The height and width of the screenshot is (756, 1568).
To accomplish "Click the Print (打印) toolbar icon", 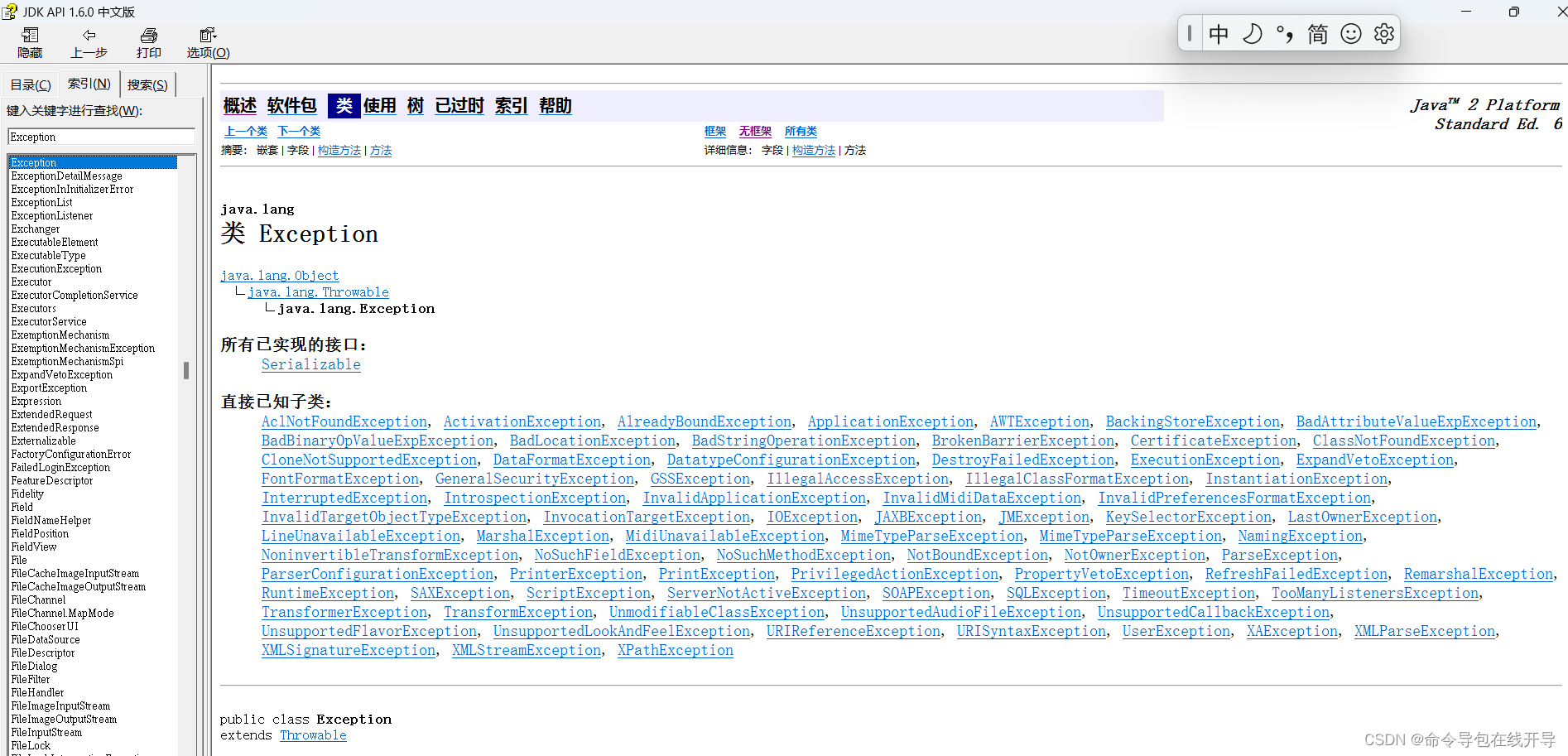I will [x=149, y=35].
